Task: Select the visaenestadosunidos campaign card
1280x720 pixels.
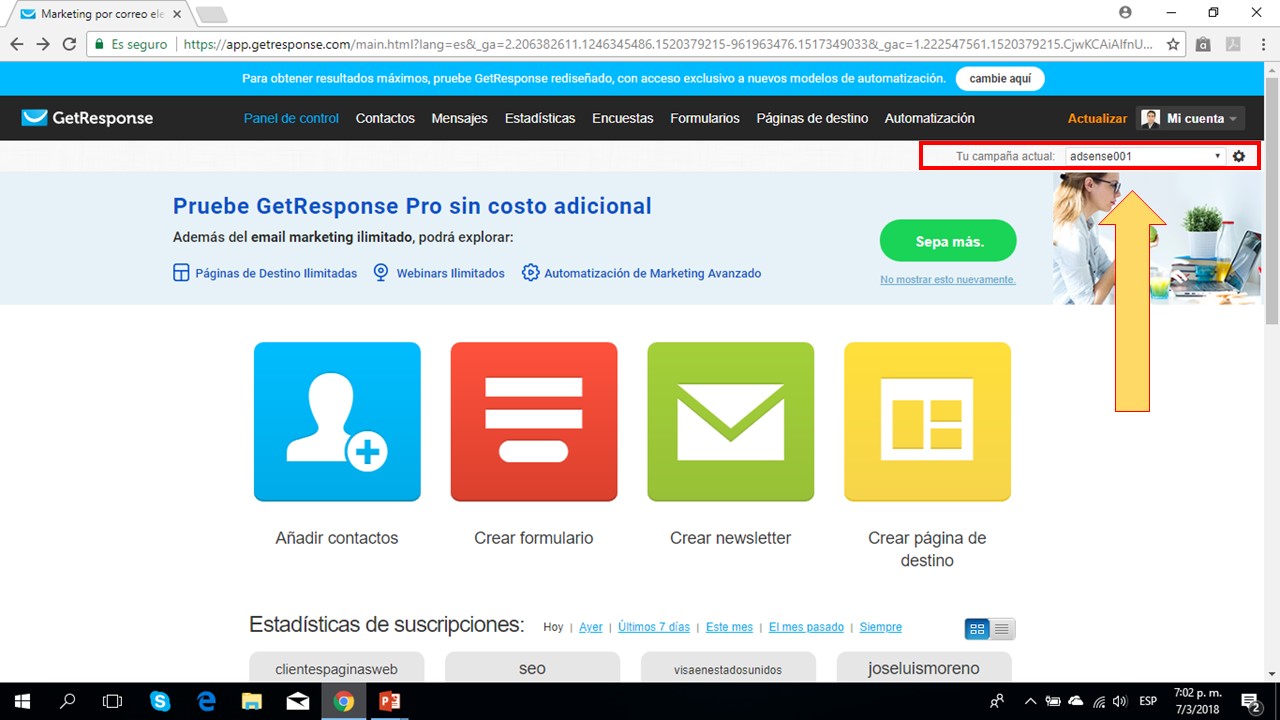Action: (x=728, y=667)
